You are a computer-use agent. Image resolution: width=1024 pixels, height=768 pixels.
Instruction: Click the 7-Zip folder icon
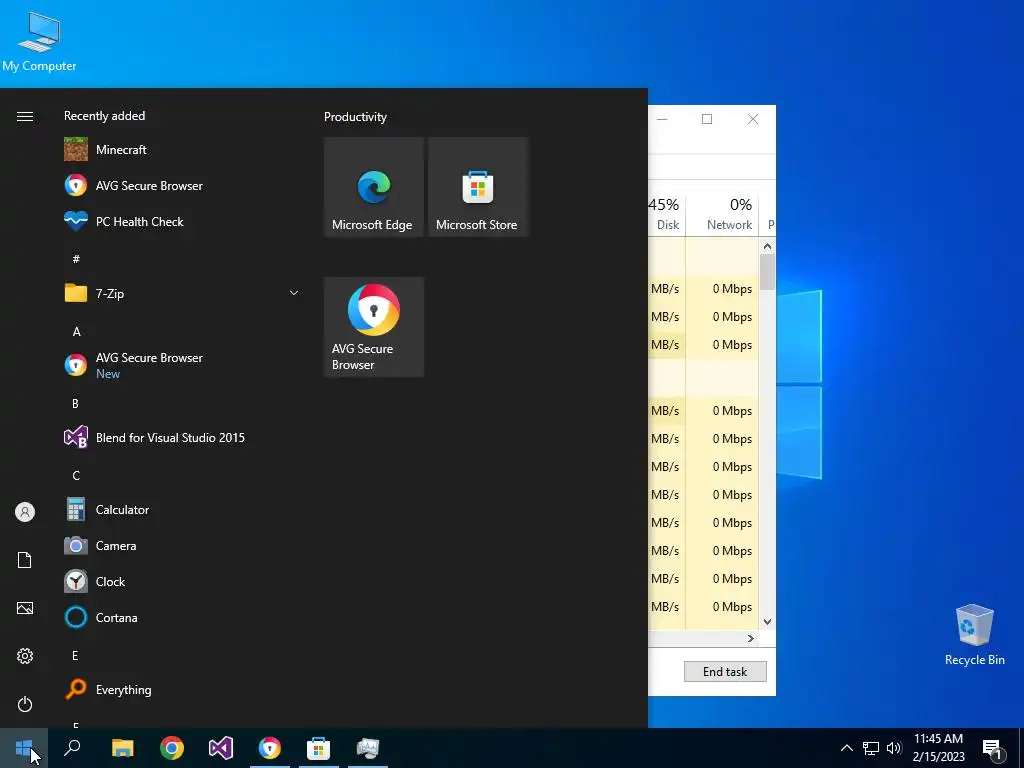click(x=76, y=293)
